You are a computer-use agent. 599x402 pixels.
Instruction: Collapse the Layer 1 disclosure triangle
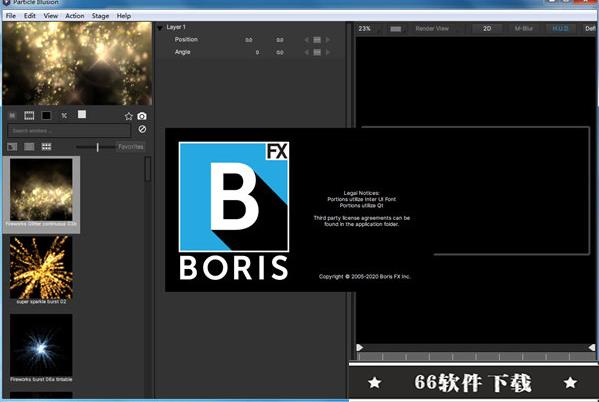point(160,28)
